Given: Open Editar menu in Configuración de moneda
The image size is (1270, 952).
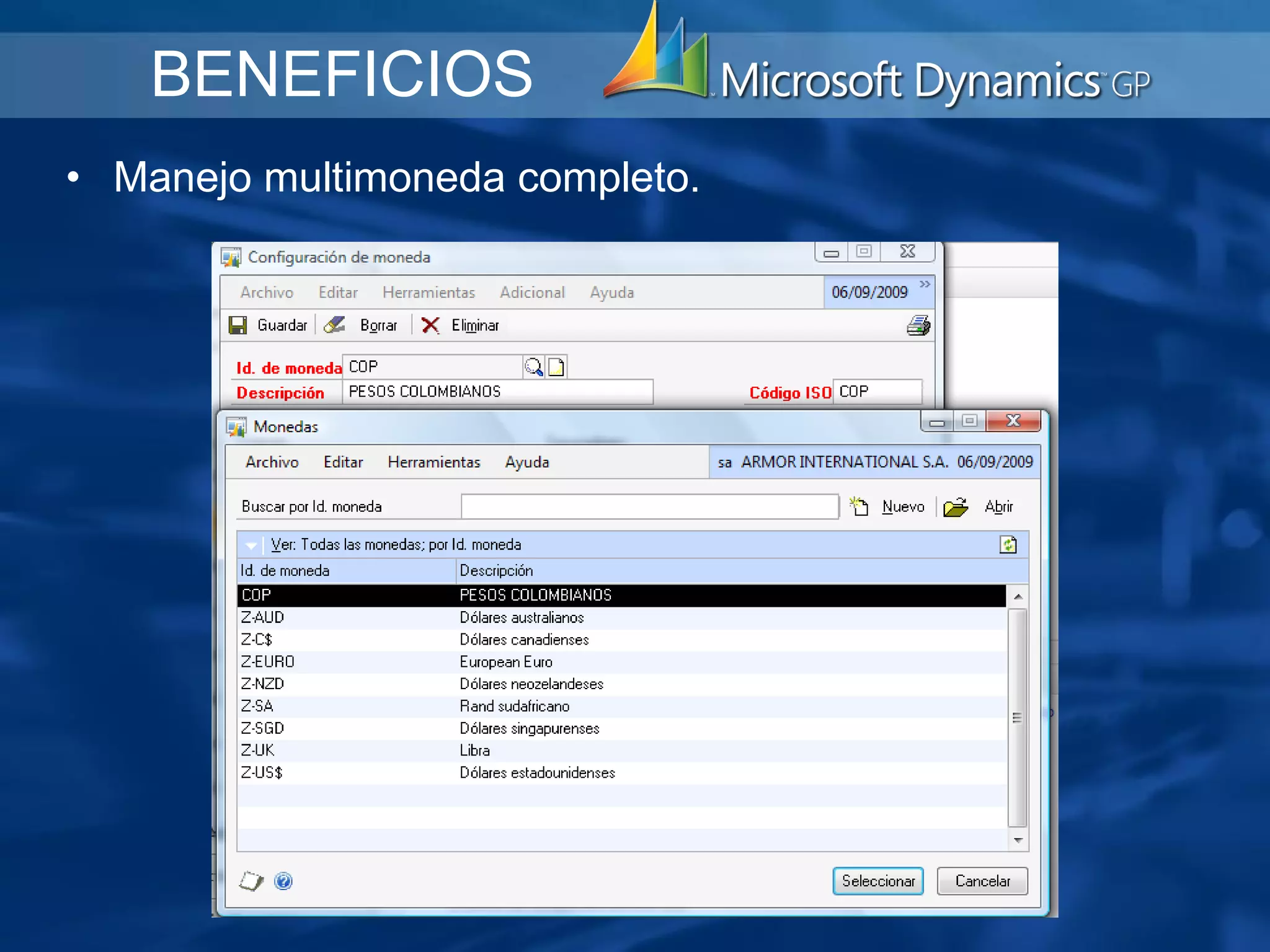Looking at the screenshot, I should 338,292.
